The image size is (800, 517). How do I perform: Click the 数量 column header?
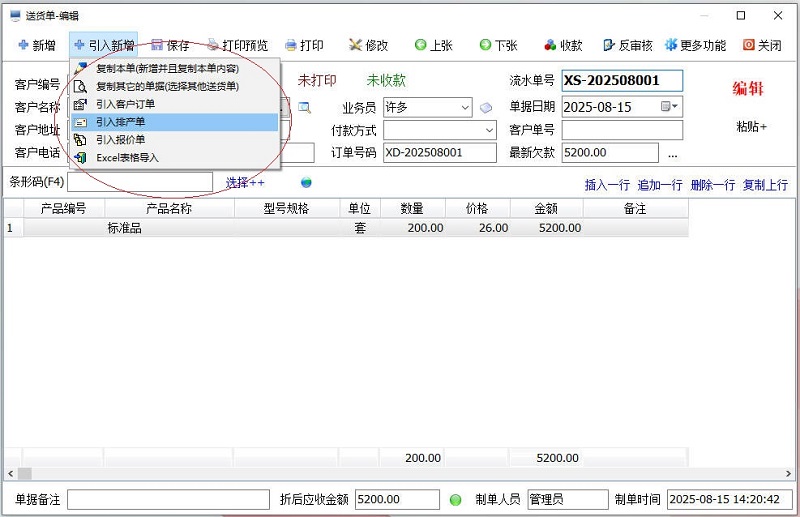tap(412, 208)
